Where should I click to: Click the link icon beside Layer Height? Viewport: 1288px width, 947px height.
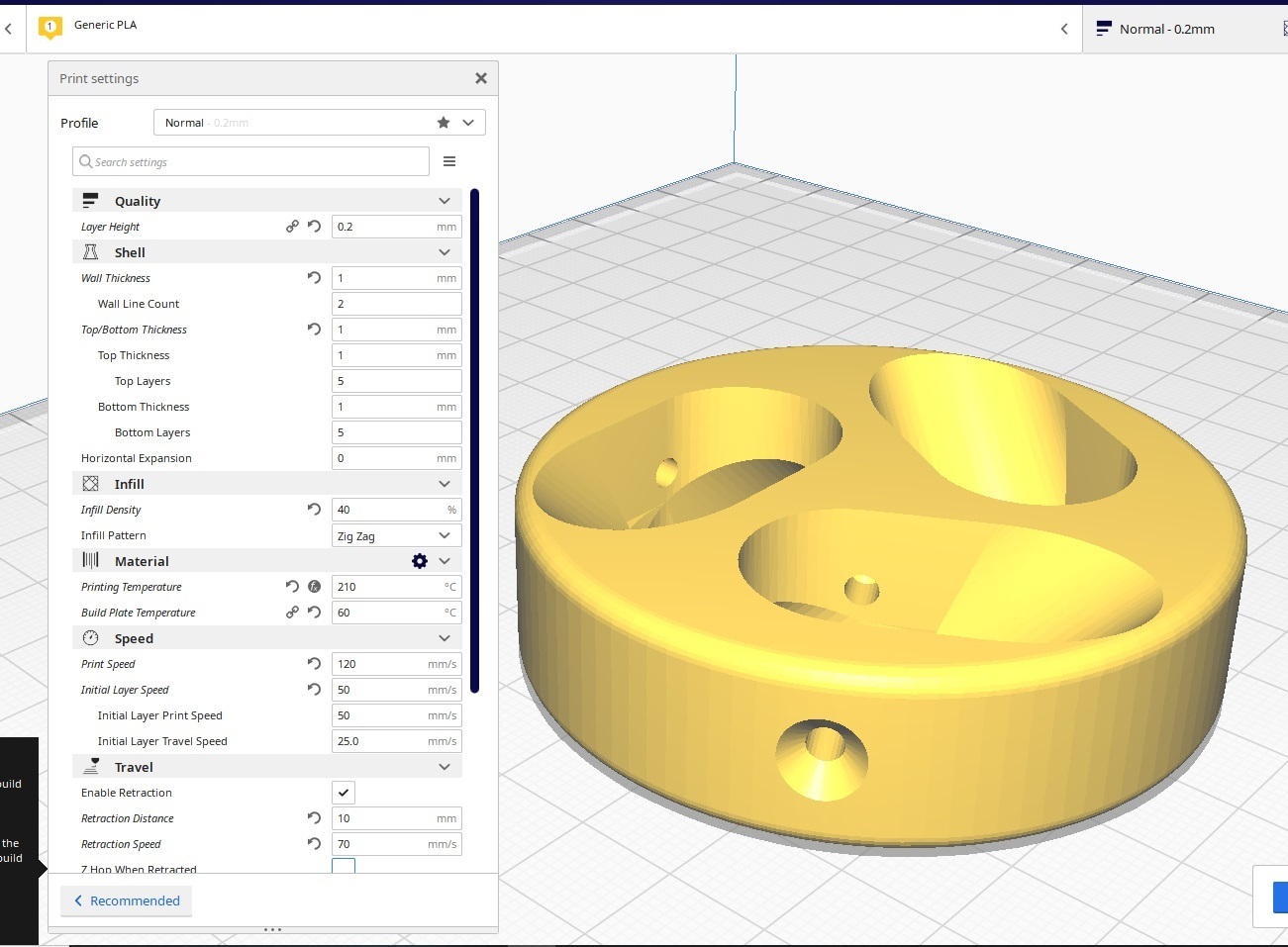coord(292,227)
